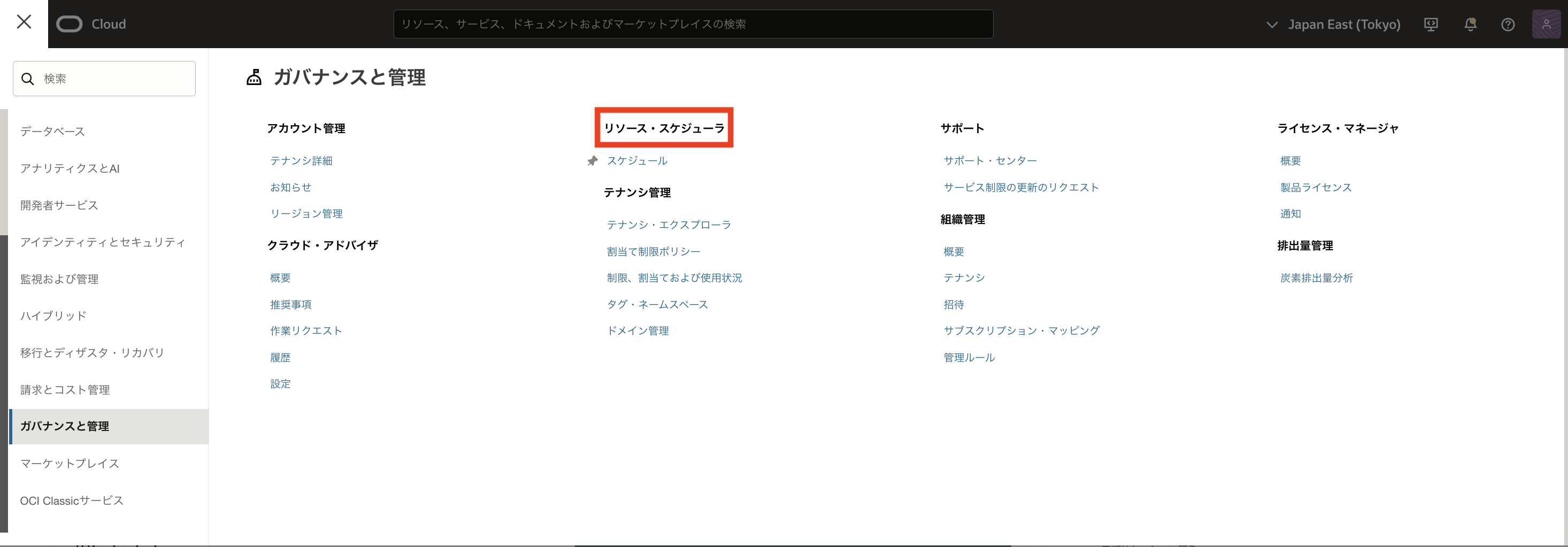Open the 推奨事項 link

(291, 304)
